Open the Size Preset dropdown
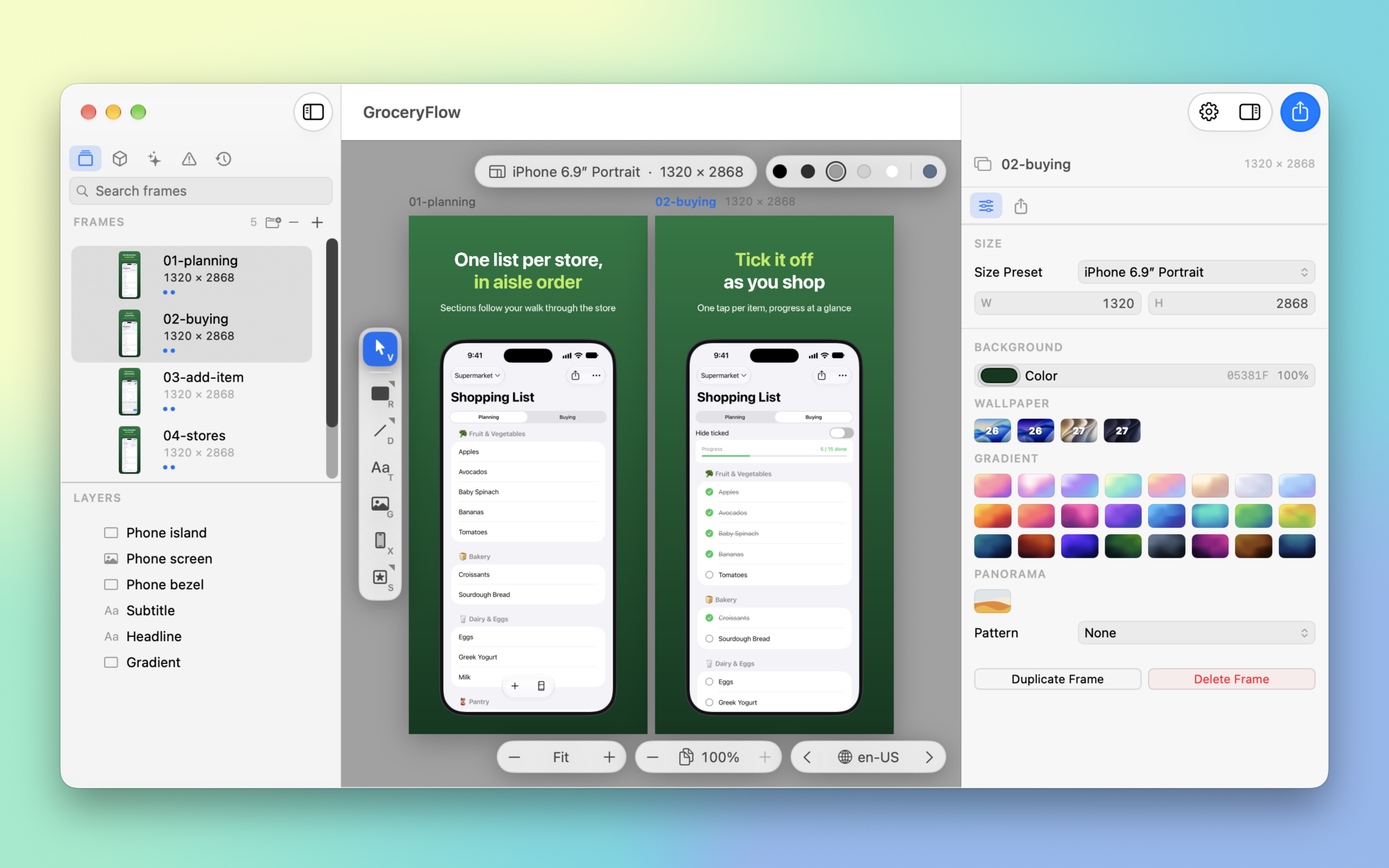Image resolution: width=1389 pixels, height=868 pixels. coord(1196,272)
